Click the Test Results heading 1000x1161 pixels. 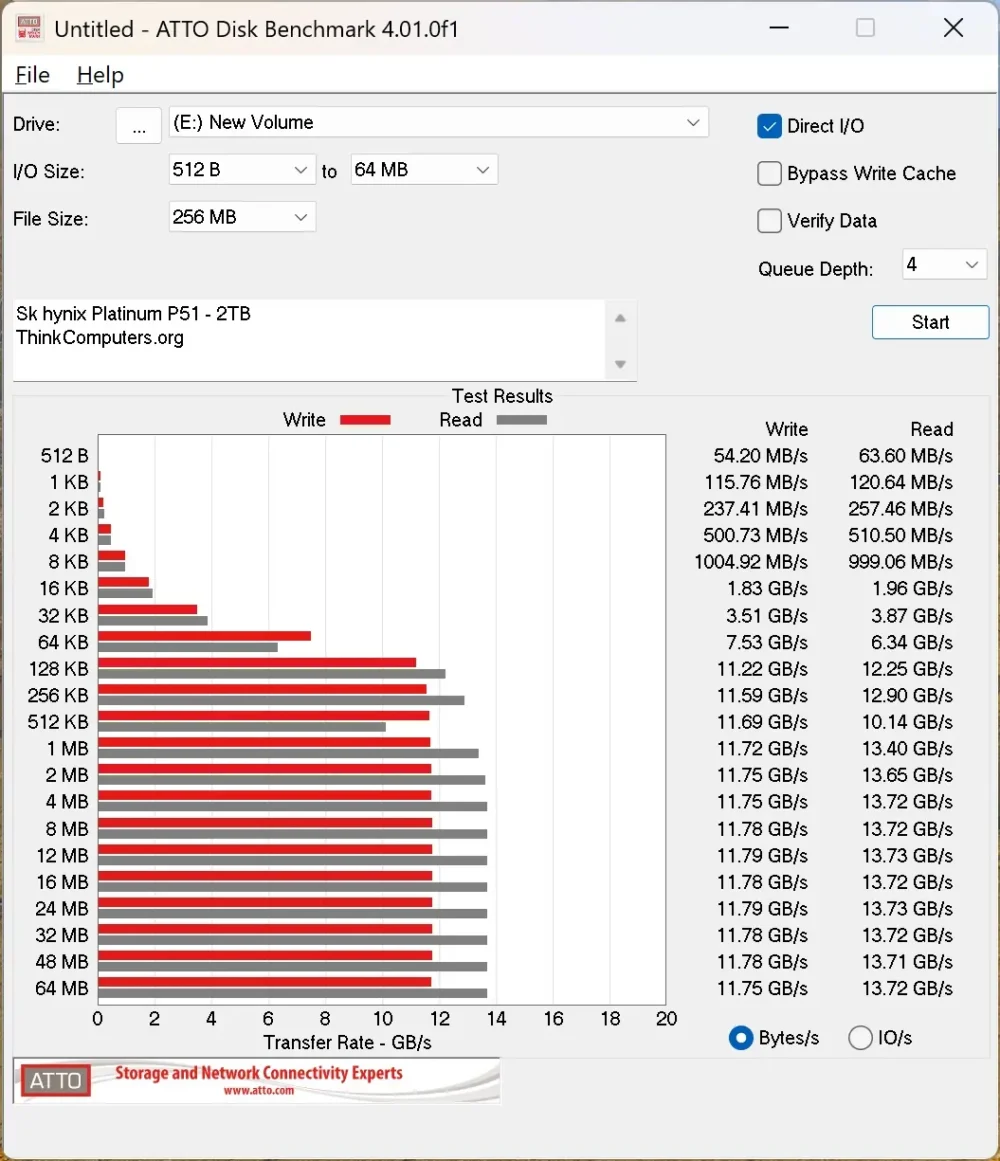click(x=503, y=396)
